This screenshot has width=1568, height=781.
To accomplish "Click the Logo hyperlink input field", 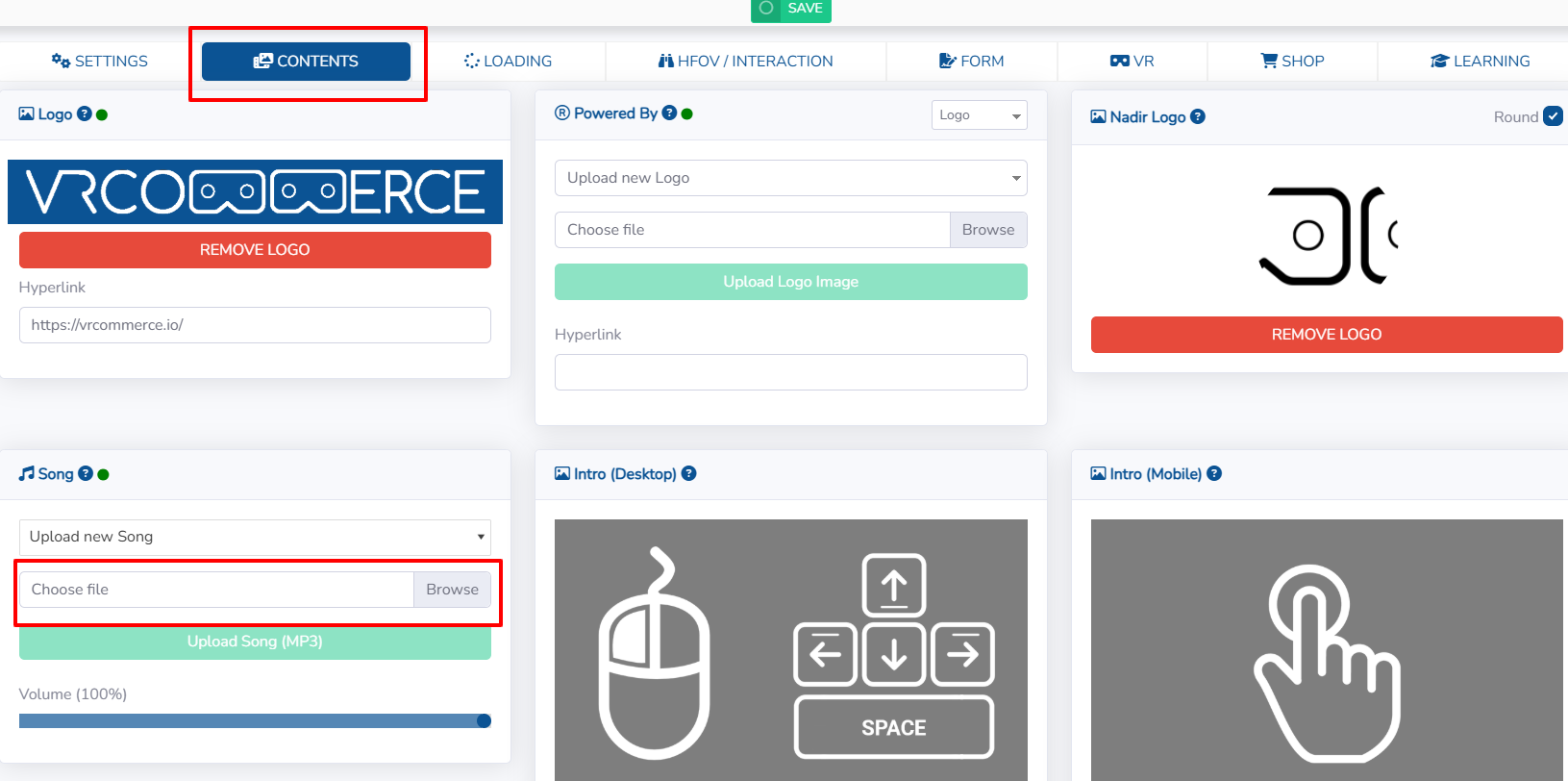I will [255, 325].
